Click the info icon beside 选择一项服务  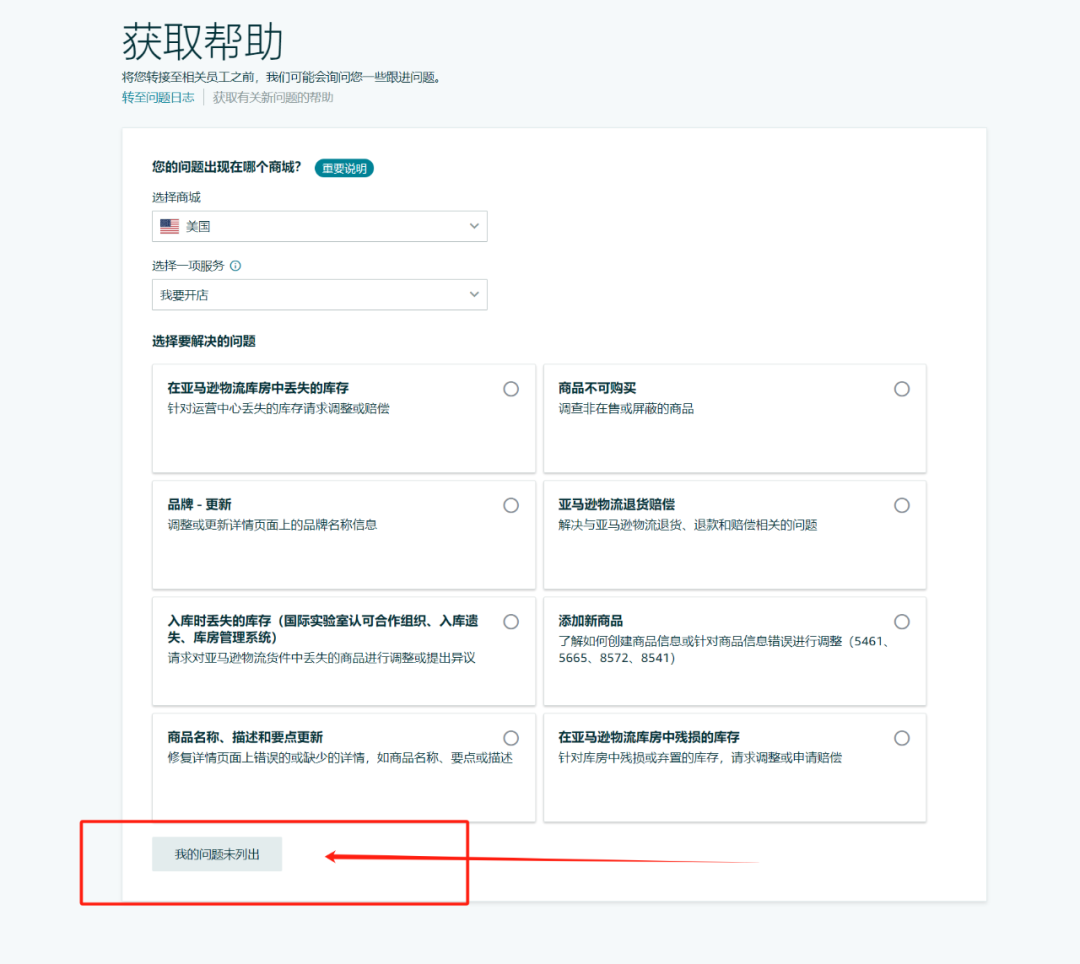click(236, 266)
